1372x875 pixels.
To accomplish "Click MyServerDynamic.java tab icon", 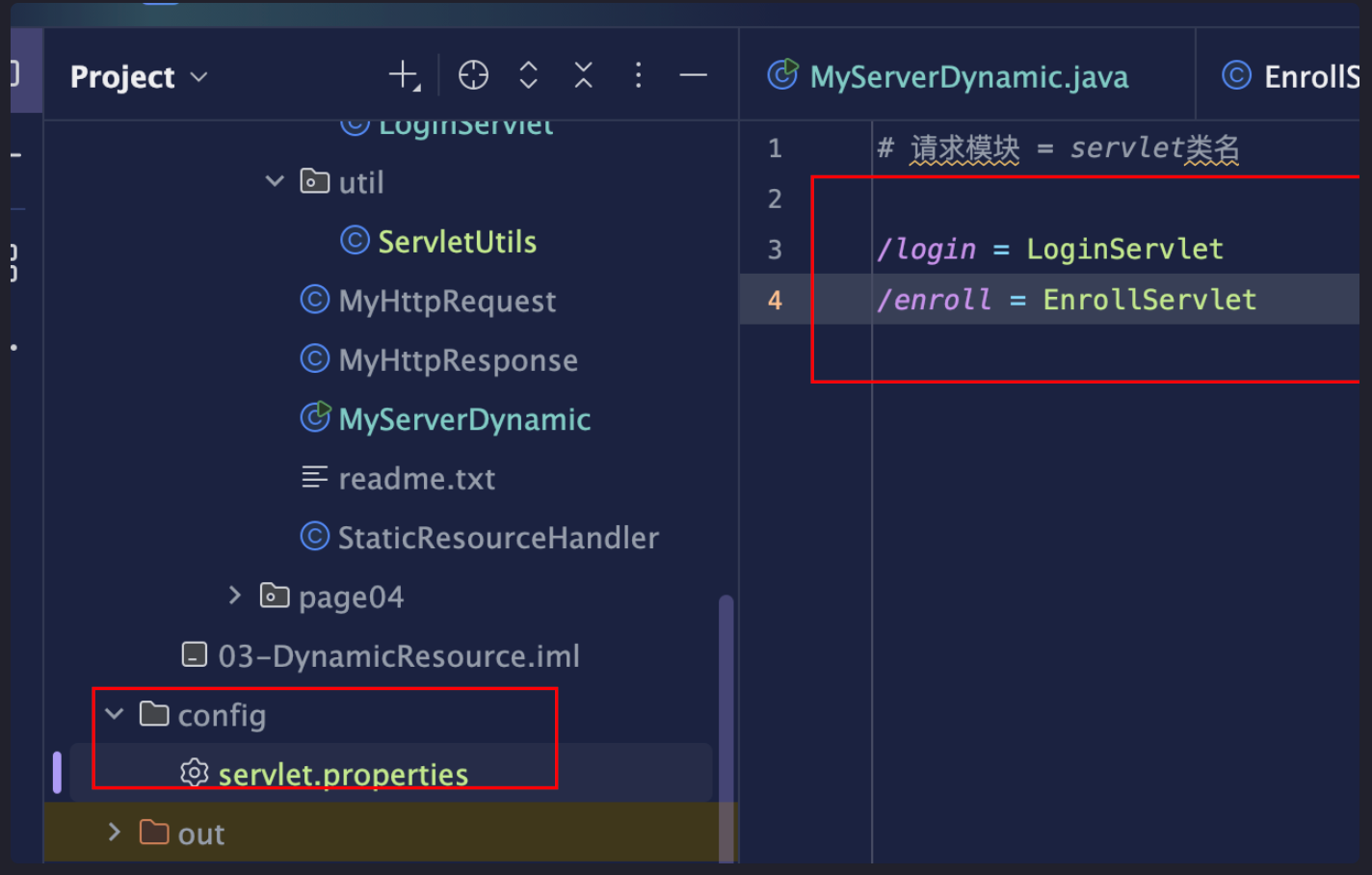I will point(782,74).
